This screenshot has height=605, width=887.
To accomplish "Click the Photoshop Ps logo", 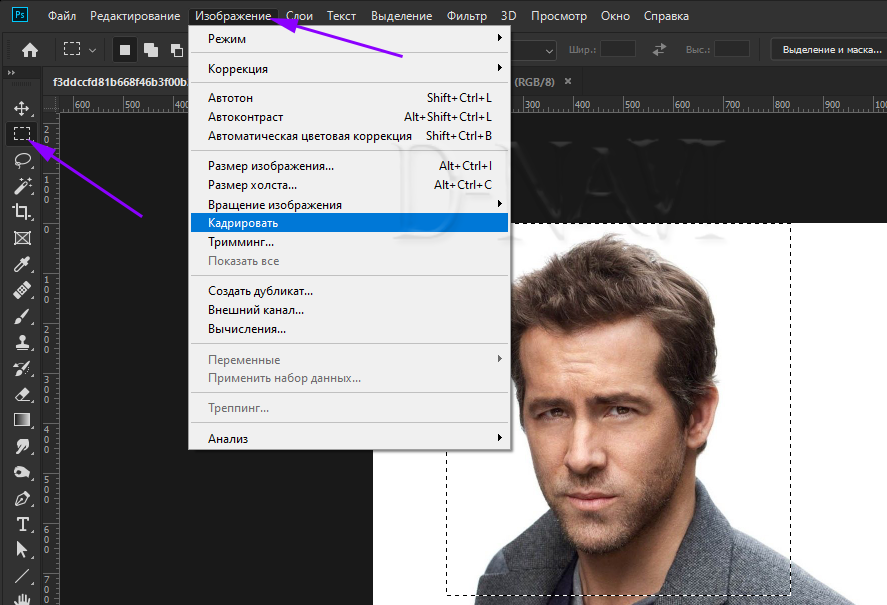I will pos(20,15).
